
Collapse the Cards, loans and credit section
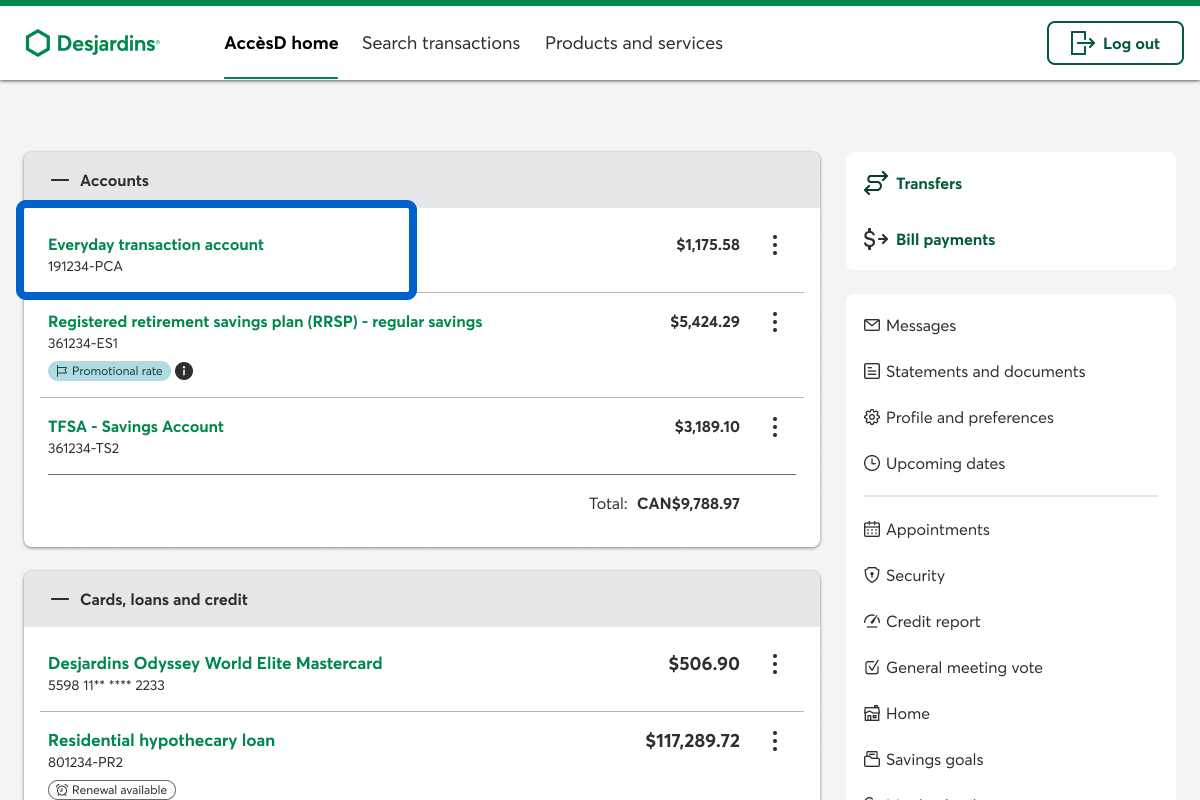(61, 600)
